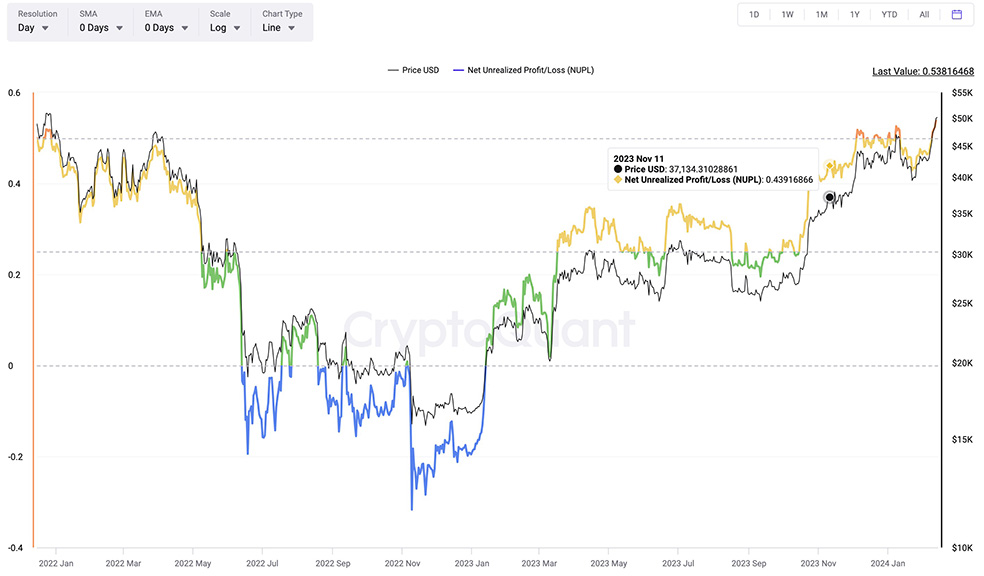Select the 1D time range
Viewport: 984px width, 576px height.
[754, 15]
